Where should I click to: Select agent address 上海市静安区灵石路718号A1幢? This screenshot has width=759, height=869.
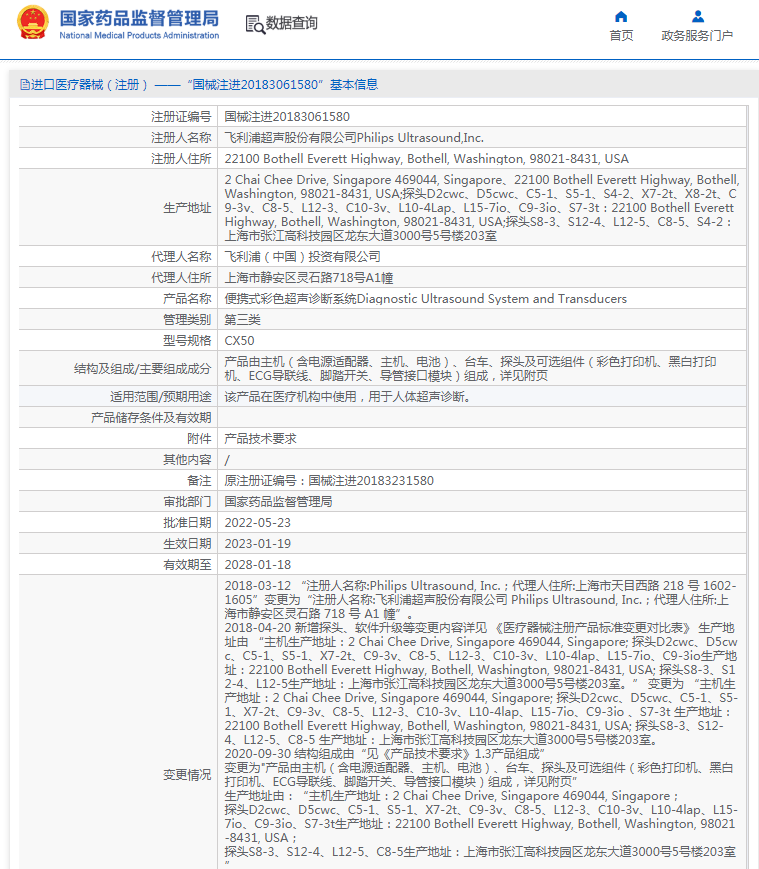point(309,278)
